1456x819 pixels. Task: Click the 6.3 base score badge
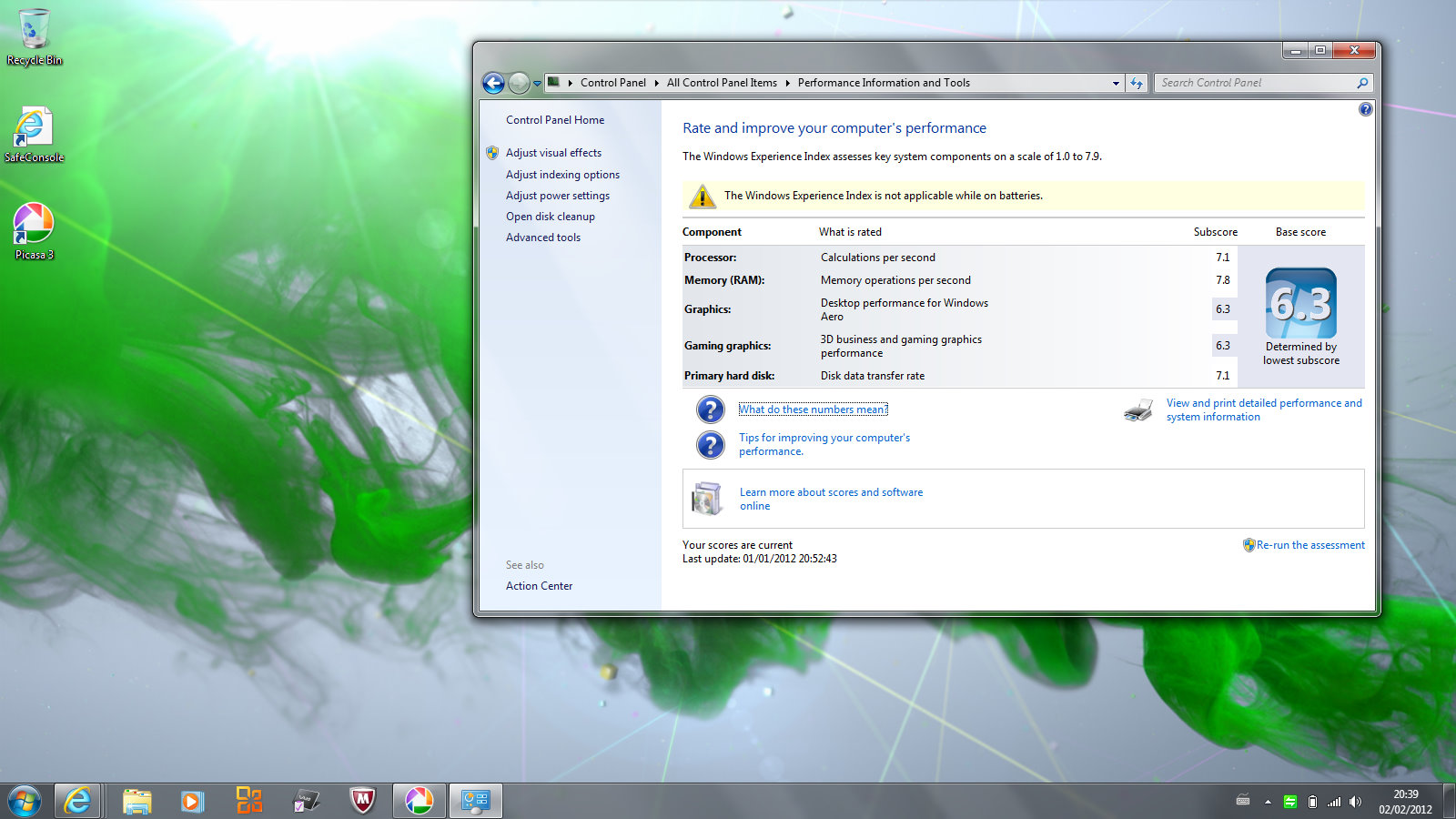[1301, 303]
